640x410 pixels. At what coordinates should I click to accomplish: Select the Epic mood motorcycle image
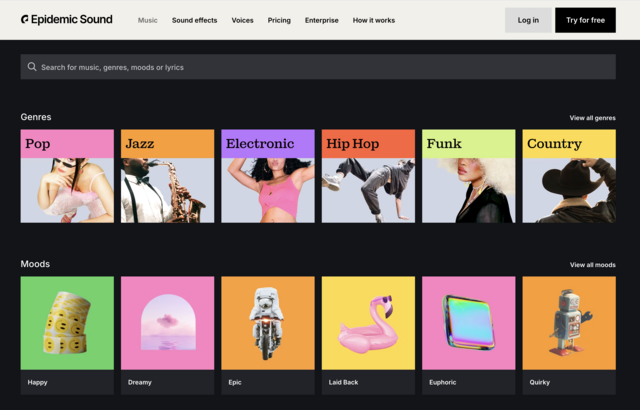[268, 323]
